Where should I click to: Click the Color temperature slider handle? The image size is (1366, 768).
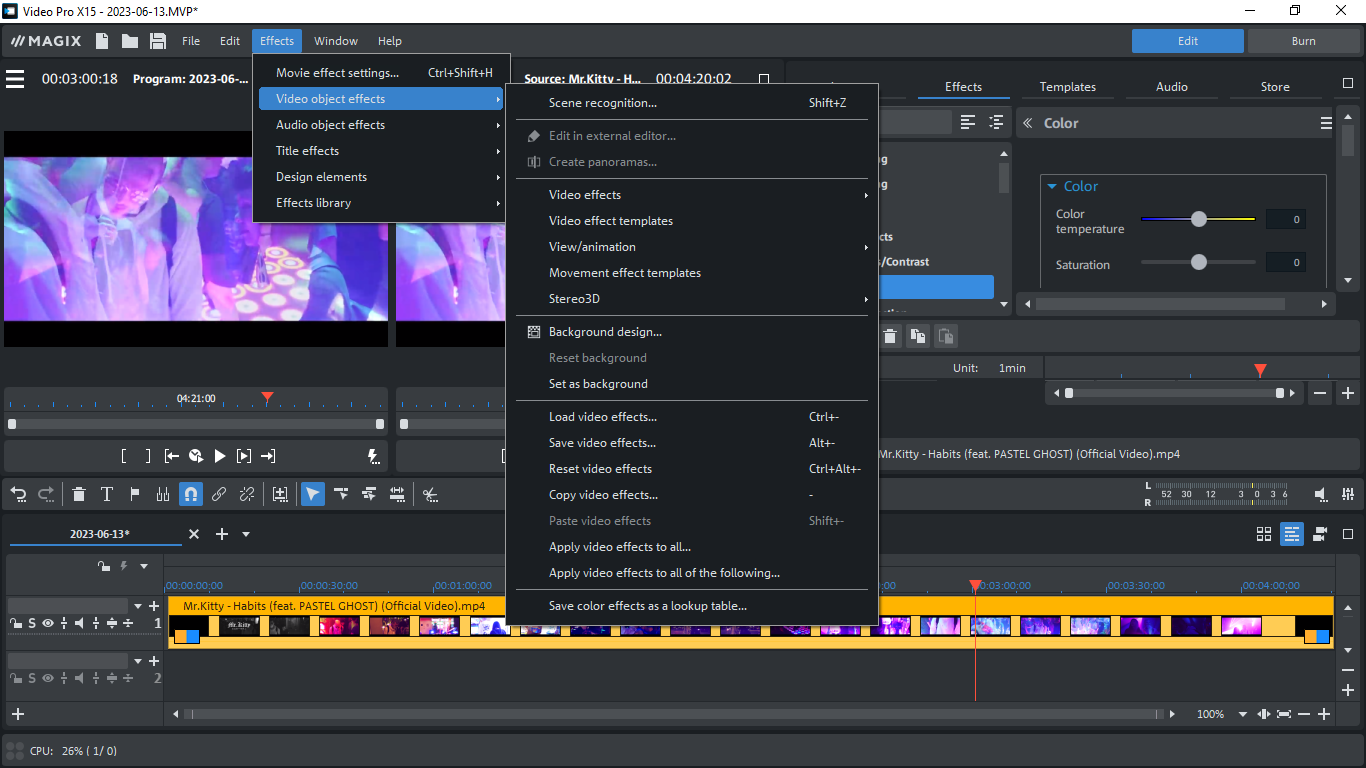[x=1198, y=219]
